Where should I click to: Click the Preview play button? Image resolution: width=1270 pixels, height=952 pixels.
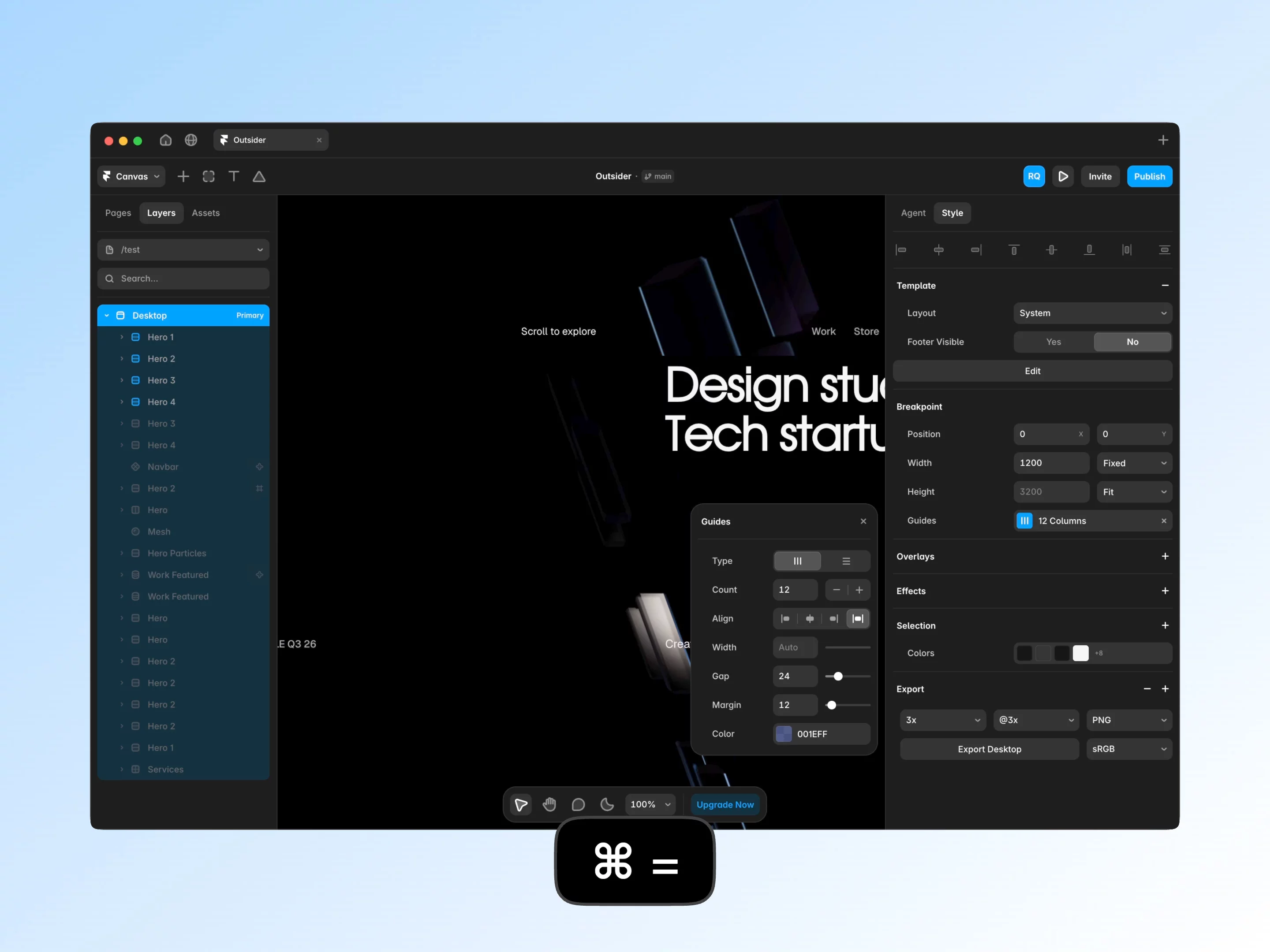coord(1063,176)
